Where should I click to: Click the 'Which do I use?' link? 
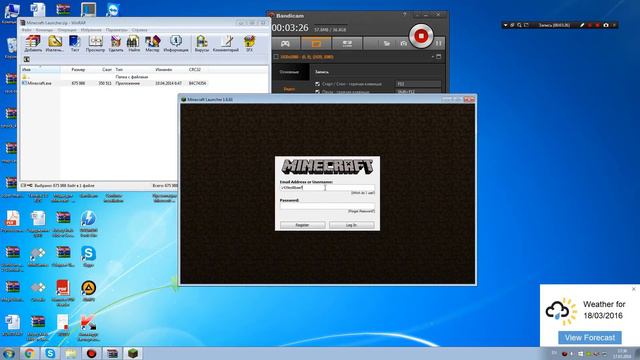click(x=362, y=193)
